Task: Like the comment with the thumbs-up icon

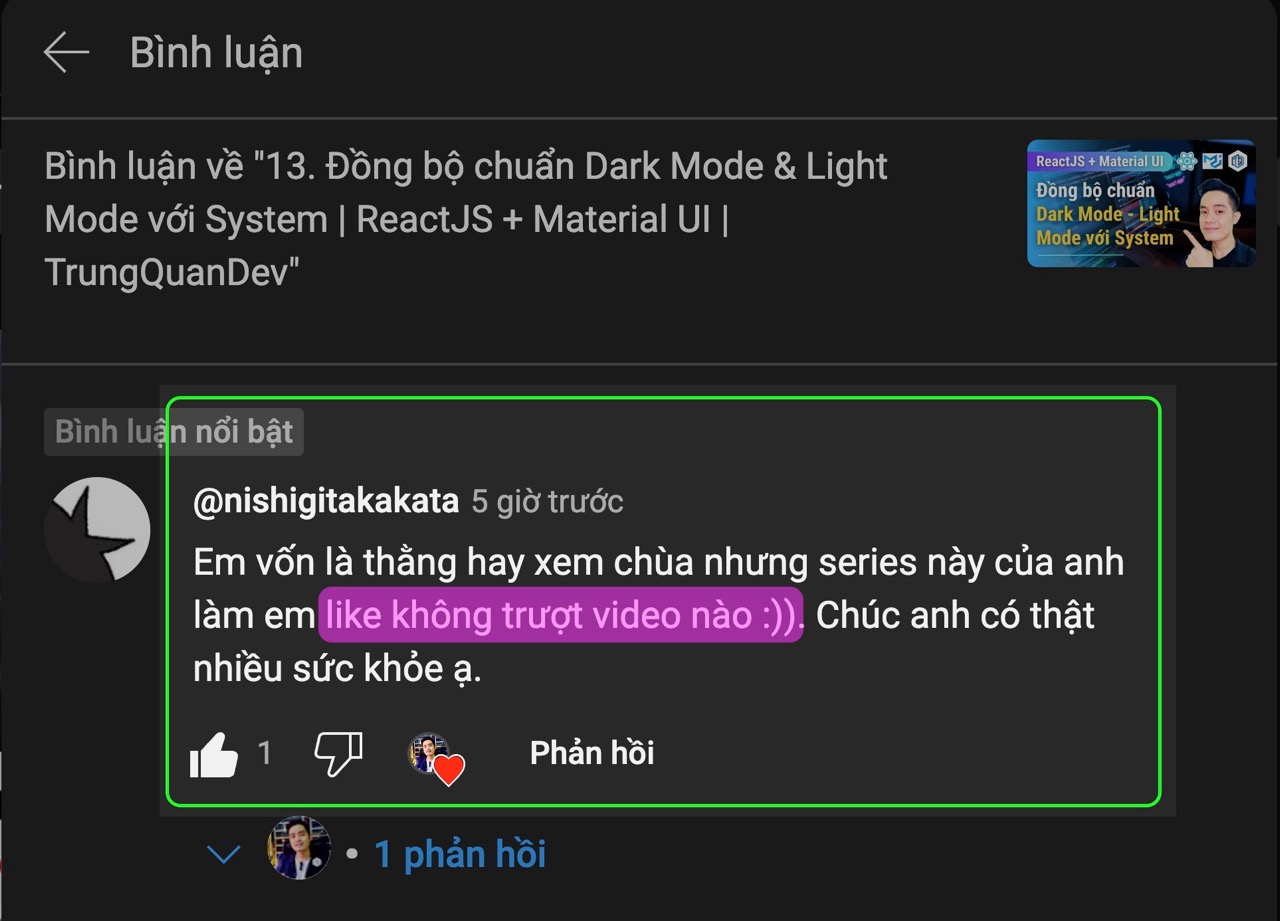Action: click(214, 753)
